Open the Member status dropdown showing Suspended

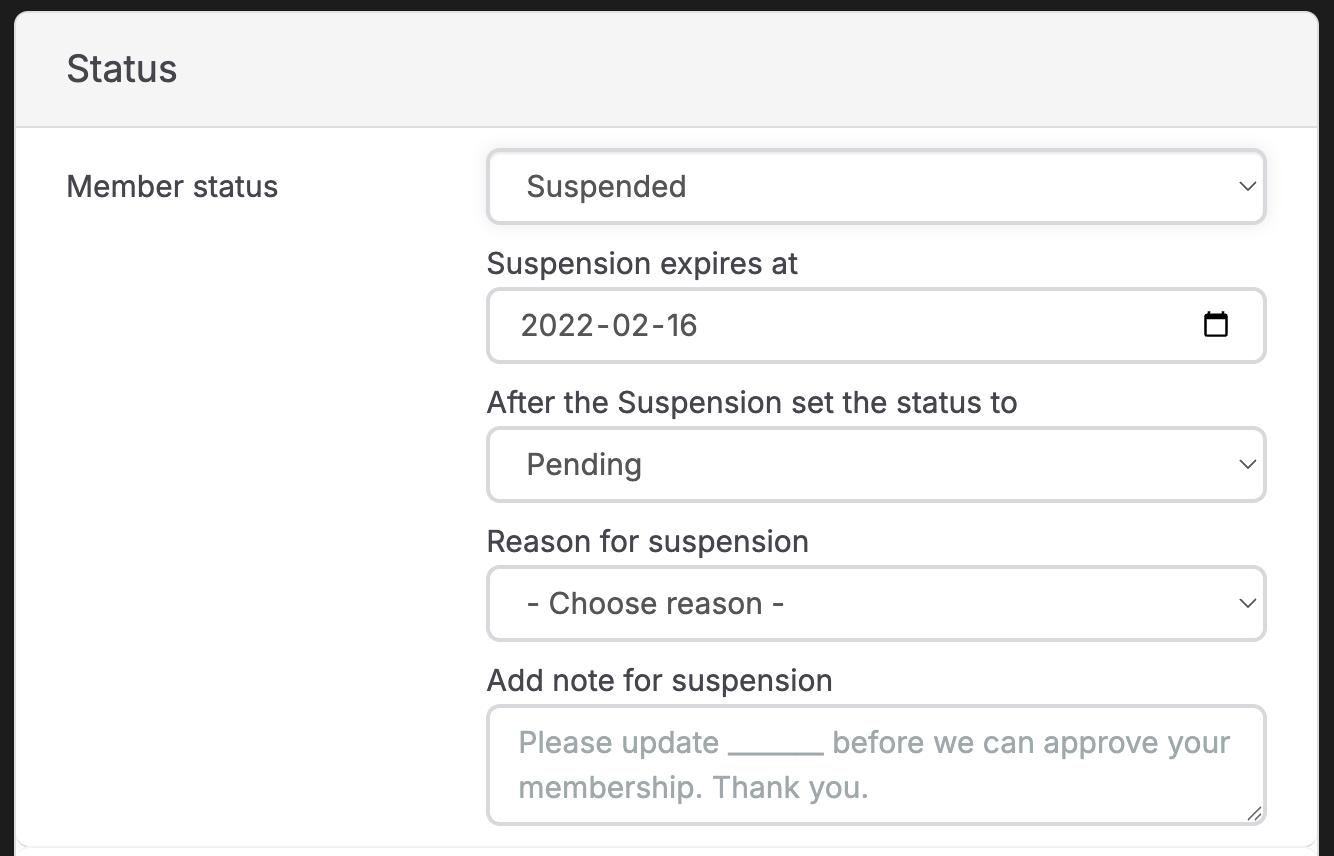[875, 187]
